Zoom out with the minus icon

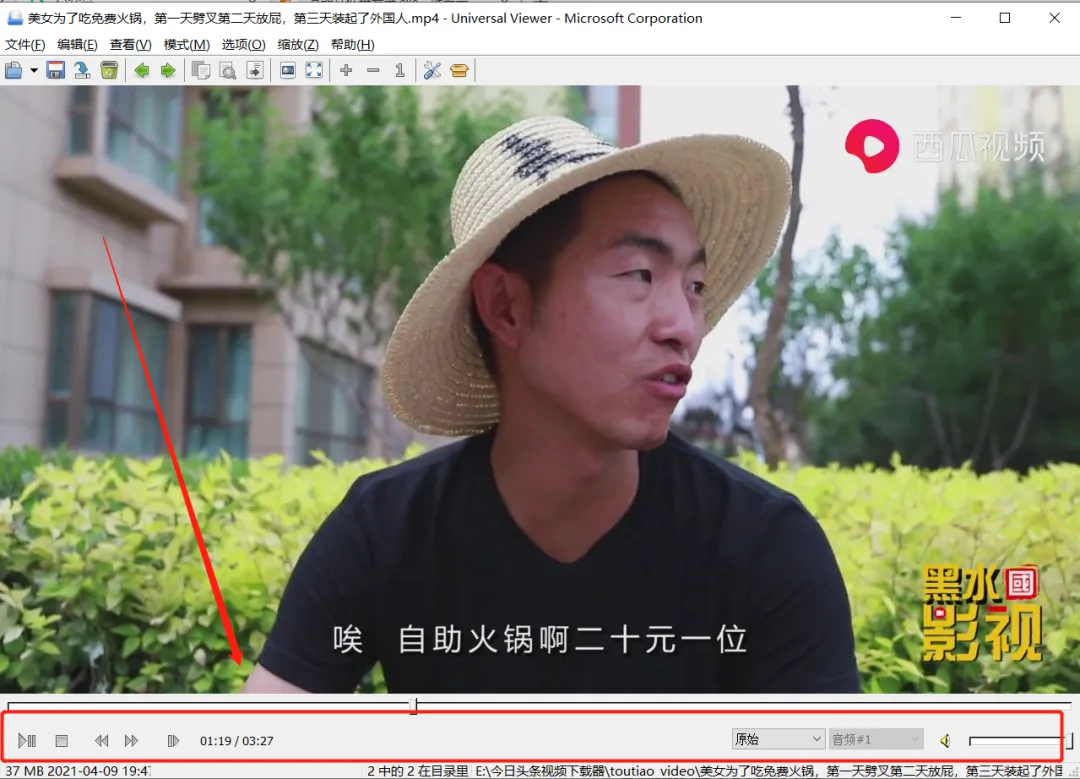click(373, 70)
